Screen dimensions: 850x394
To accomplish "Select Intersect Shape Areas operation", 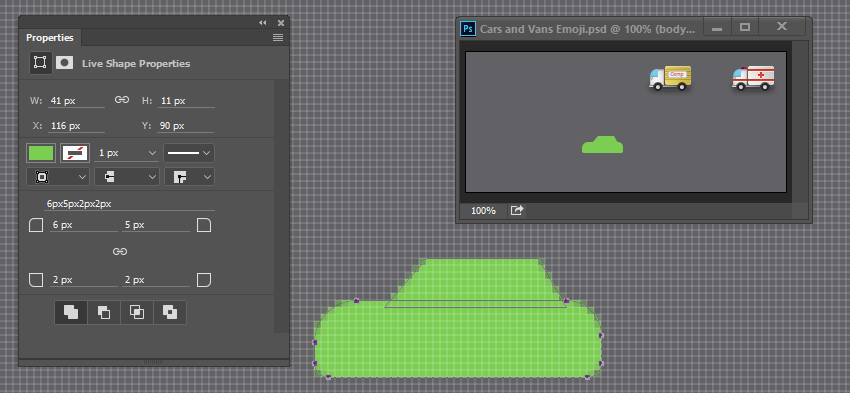I will pos(137,312).
